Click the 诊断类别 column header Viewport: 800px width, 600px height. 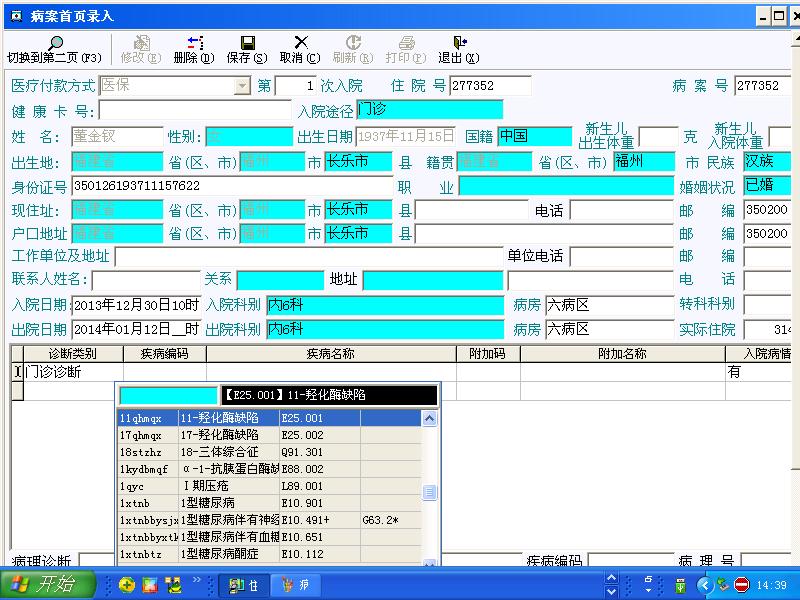(73, 354)
